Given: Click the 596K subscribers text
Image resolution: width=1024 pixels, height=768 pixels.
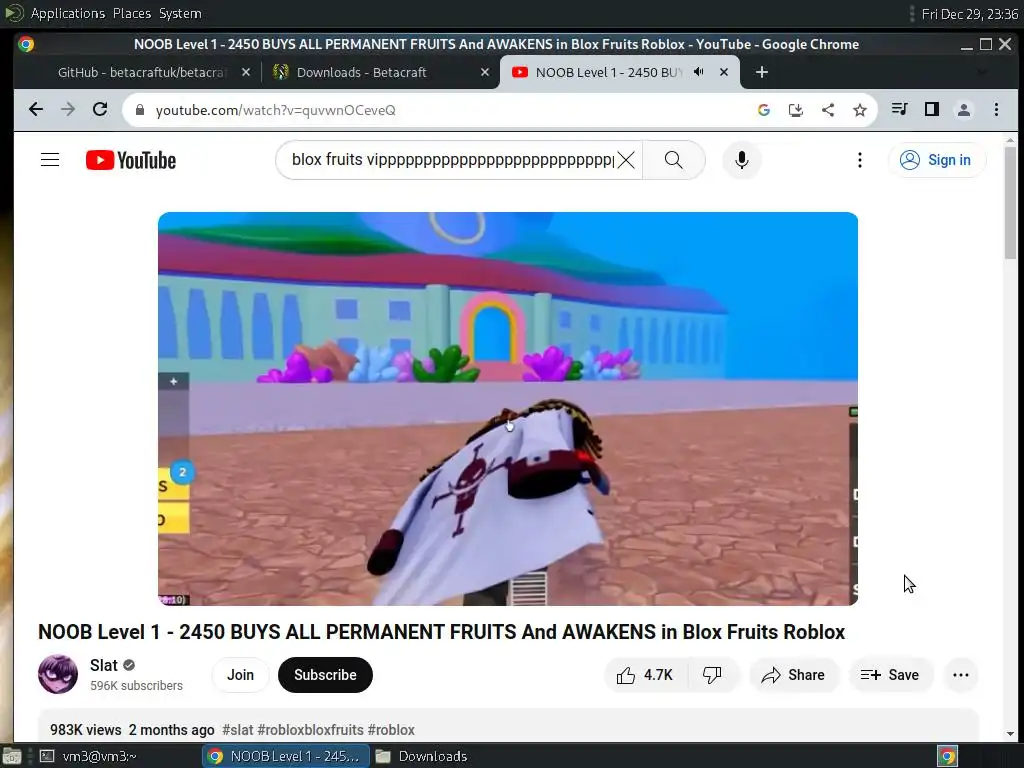Looking at the screenshot, I should pyautogui.click(x=136, y=686).
